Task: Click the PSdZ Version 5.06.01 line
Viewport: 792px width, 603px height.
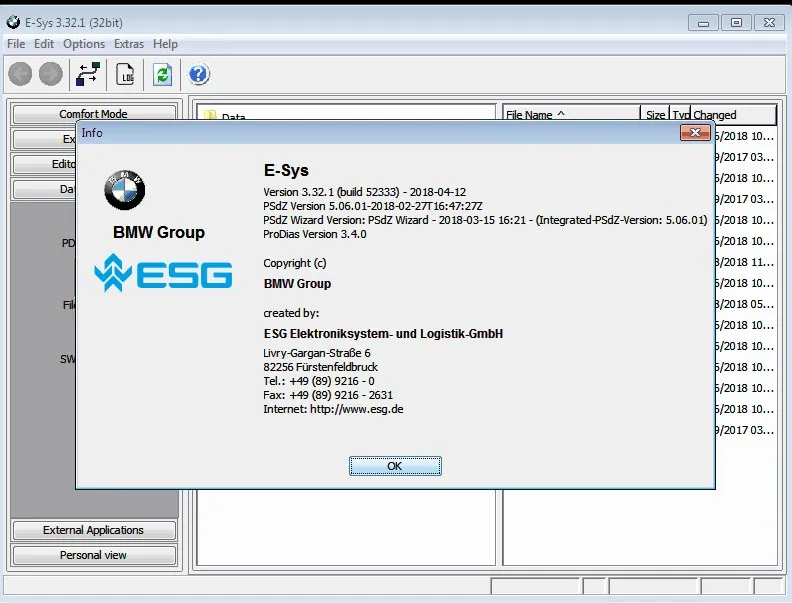Action: (x=373, y=206)
